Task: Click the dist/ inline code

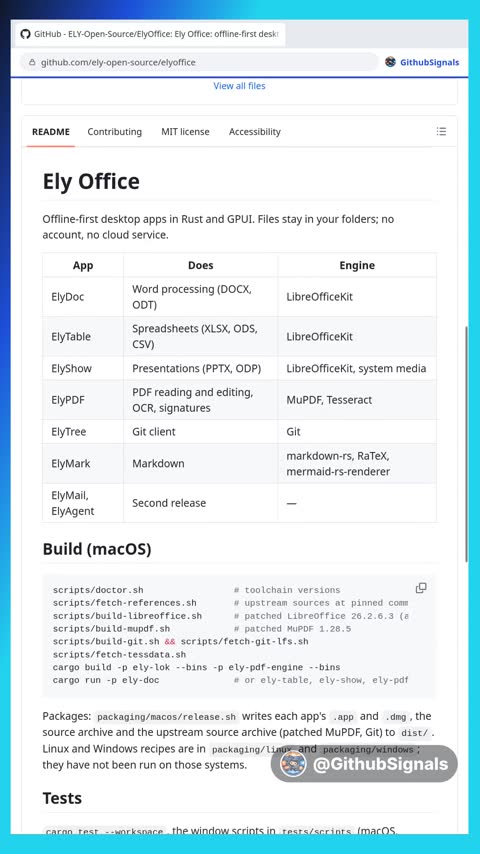Action: point(414,733)
